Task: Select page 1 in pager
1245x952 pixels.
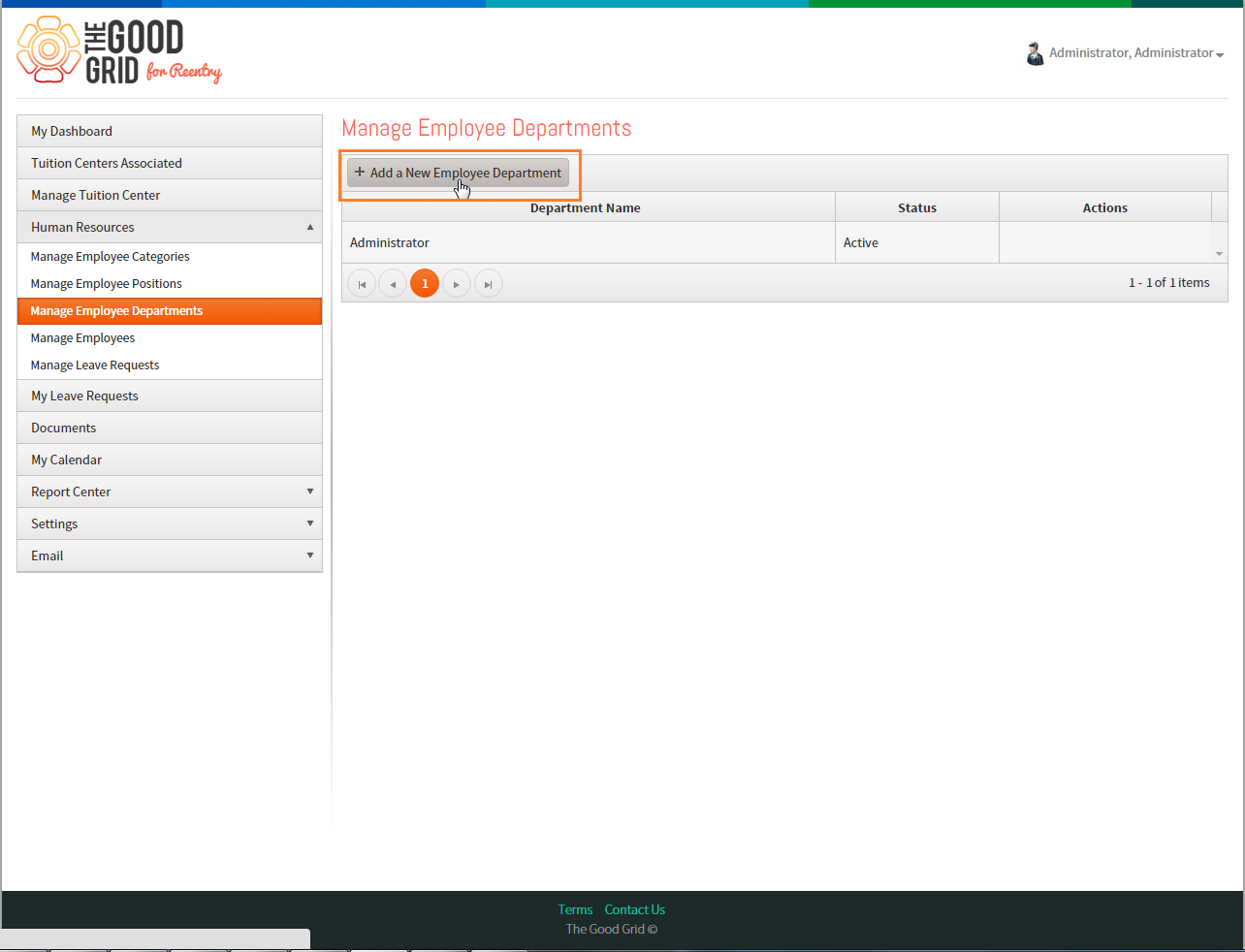Action: coord(425,284)
